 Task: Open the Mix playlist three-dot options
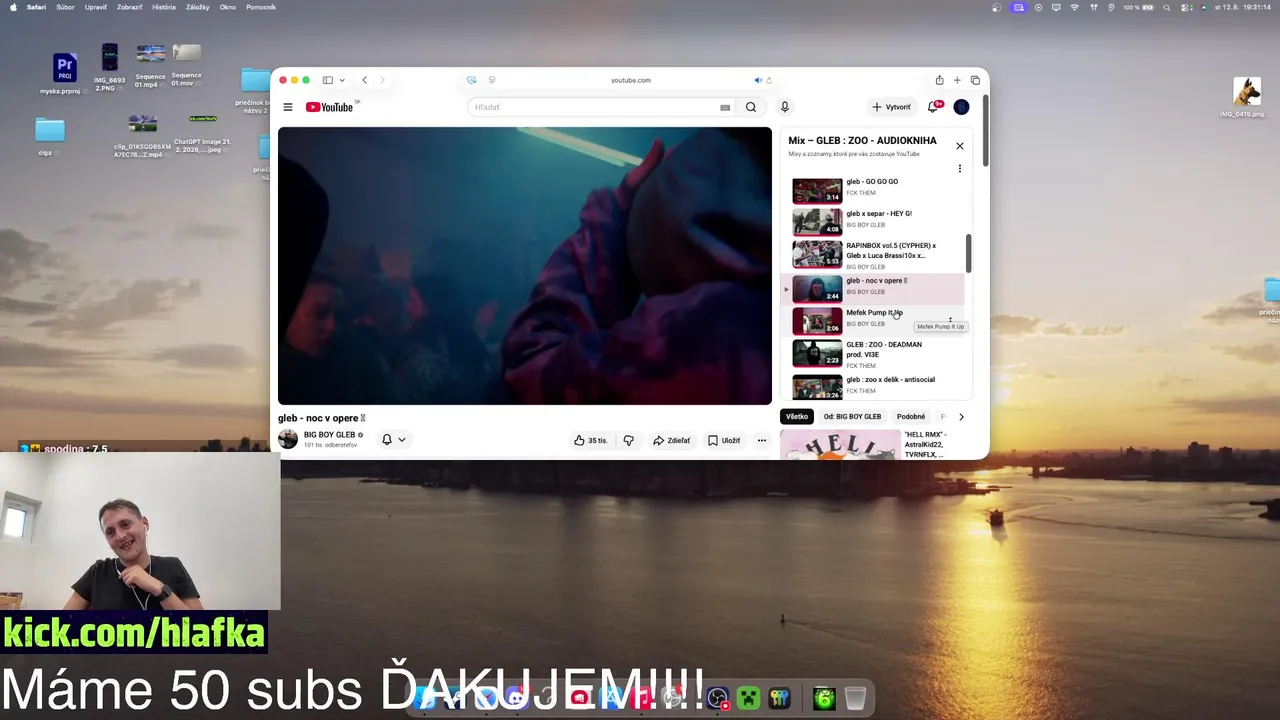[x=960, y=169]
